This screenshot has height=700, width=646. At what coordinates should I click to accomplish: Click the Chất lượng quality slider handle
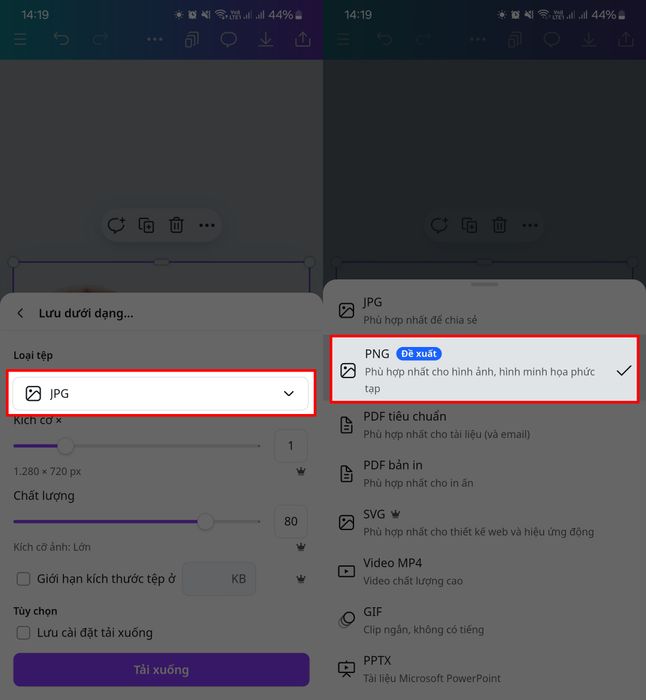point(205,521)
